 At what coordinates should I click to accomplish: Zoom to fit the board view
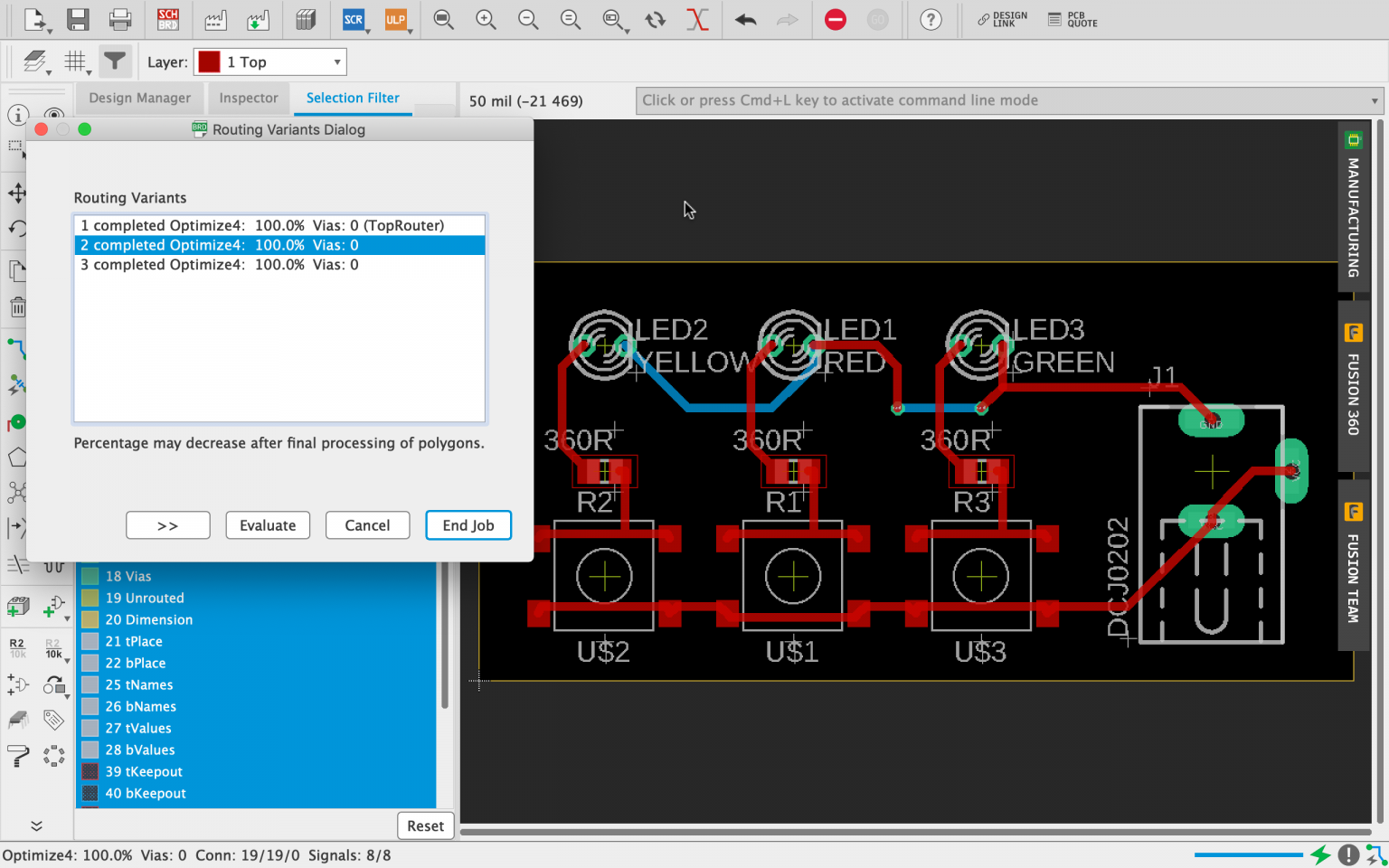click(x=443, y=19)
